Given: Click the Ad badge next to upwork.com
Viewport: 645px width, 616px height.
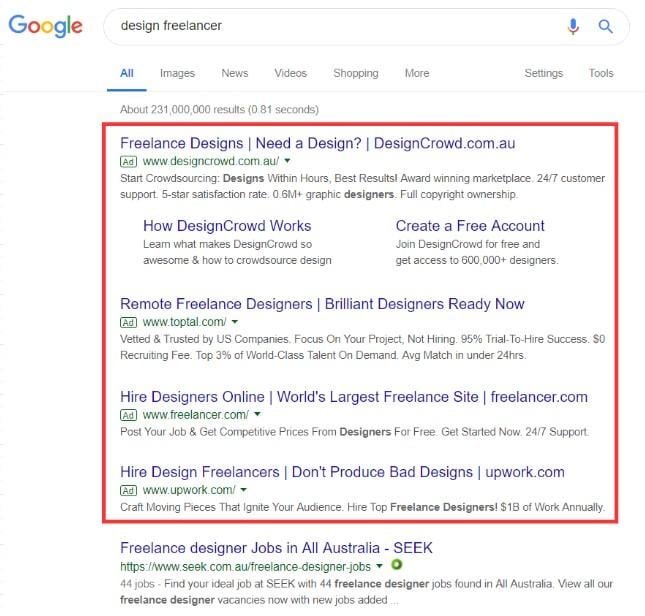Looking at the screenshot, I should 128,491.
